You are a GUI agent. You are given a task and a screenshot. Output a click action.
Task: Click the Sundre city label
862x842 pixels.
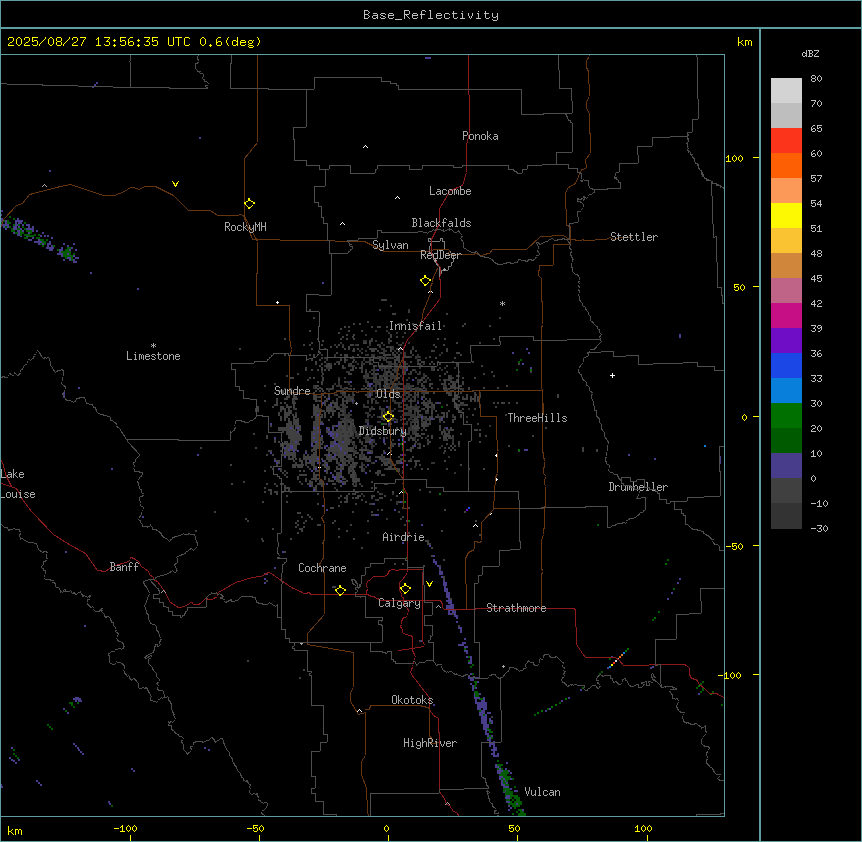click(292, 391)
